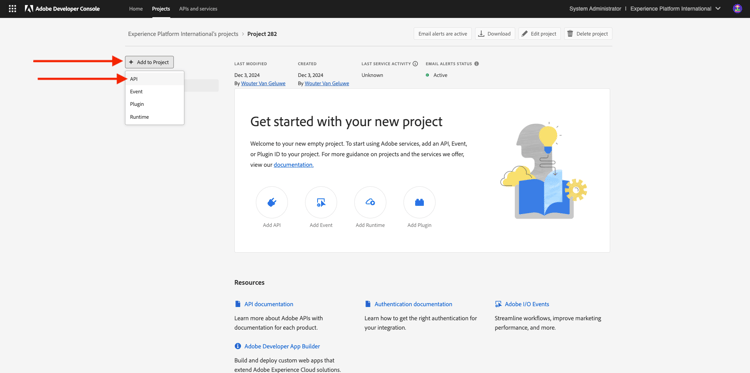Click the Add API plug icon
Viewport: 750px width, 373px height.
point(272,202)
